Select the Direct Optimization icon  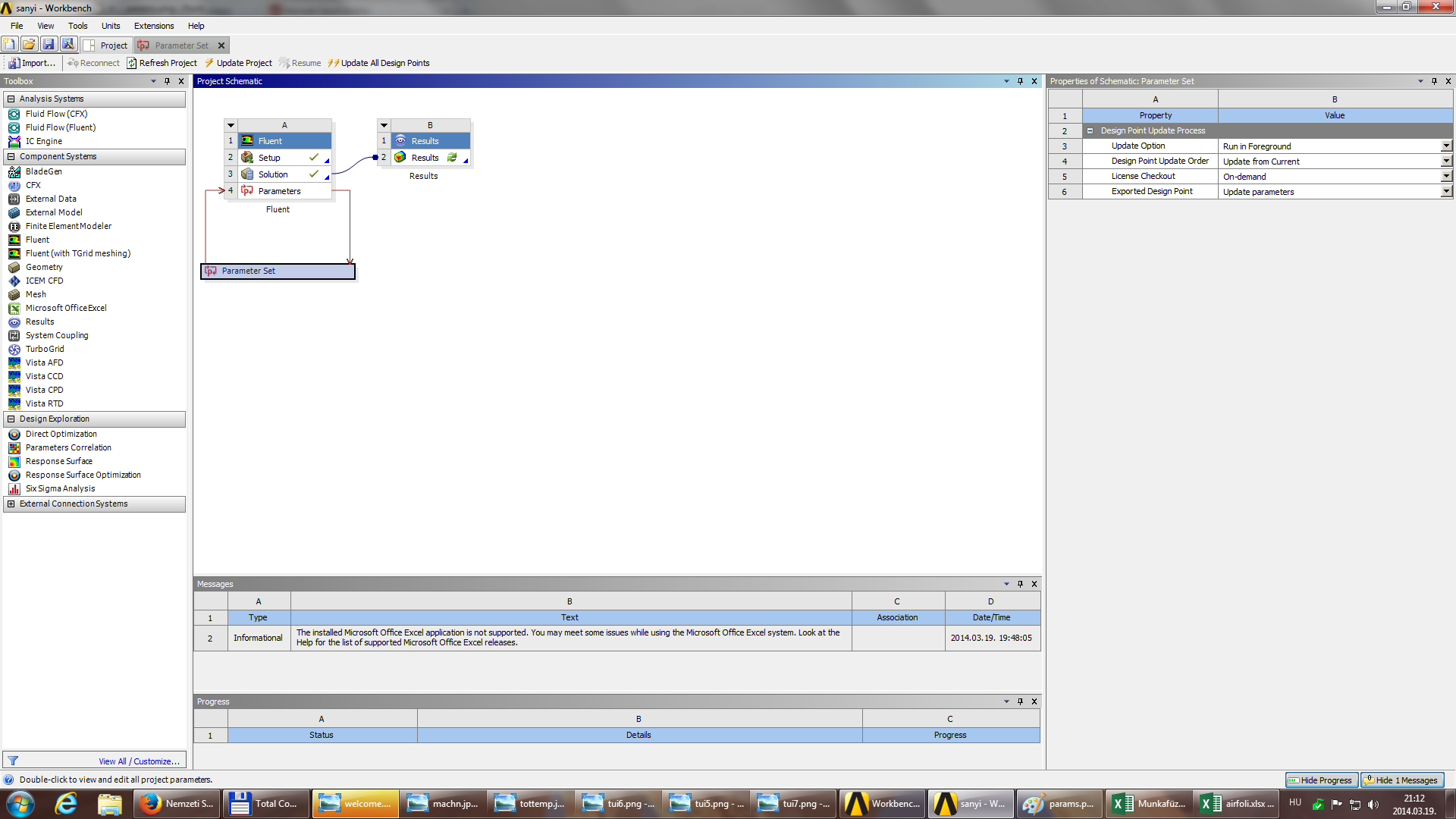click(14, 434)
